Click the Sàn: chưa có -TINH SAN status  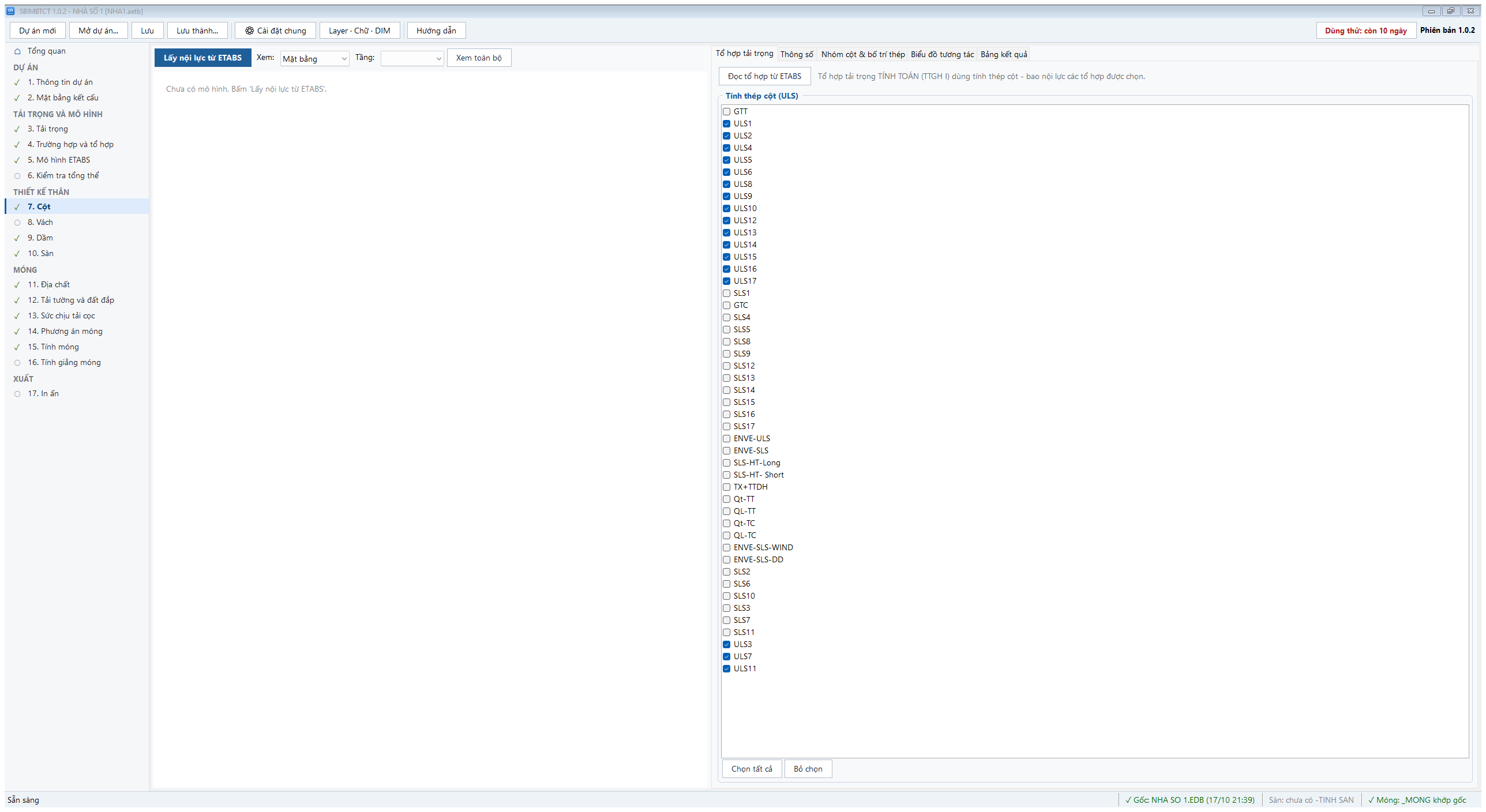tap(1311, 800)
